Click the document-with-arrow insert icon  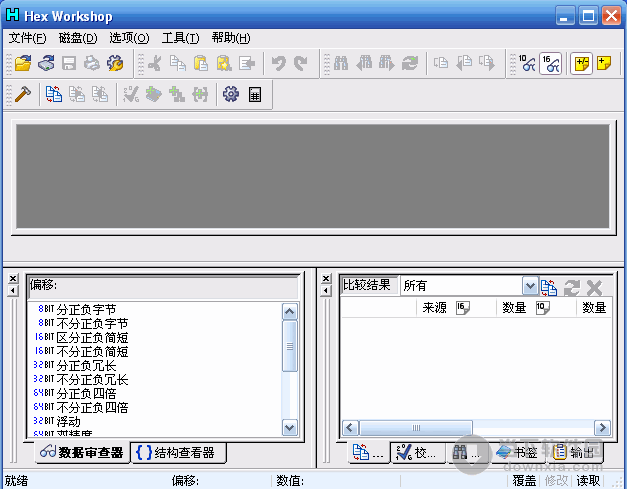click(247, 63)
